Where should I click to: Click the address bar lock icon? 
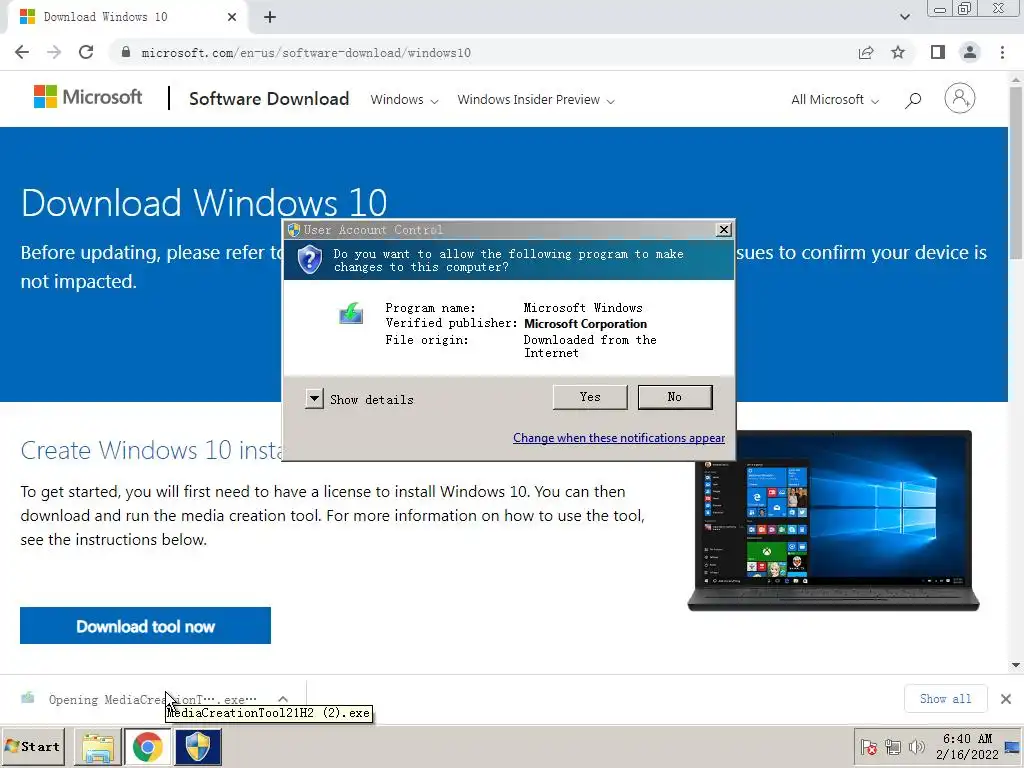126,52
